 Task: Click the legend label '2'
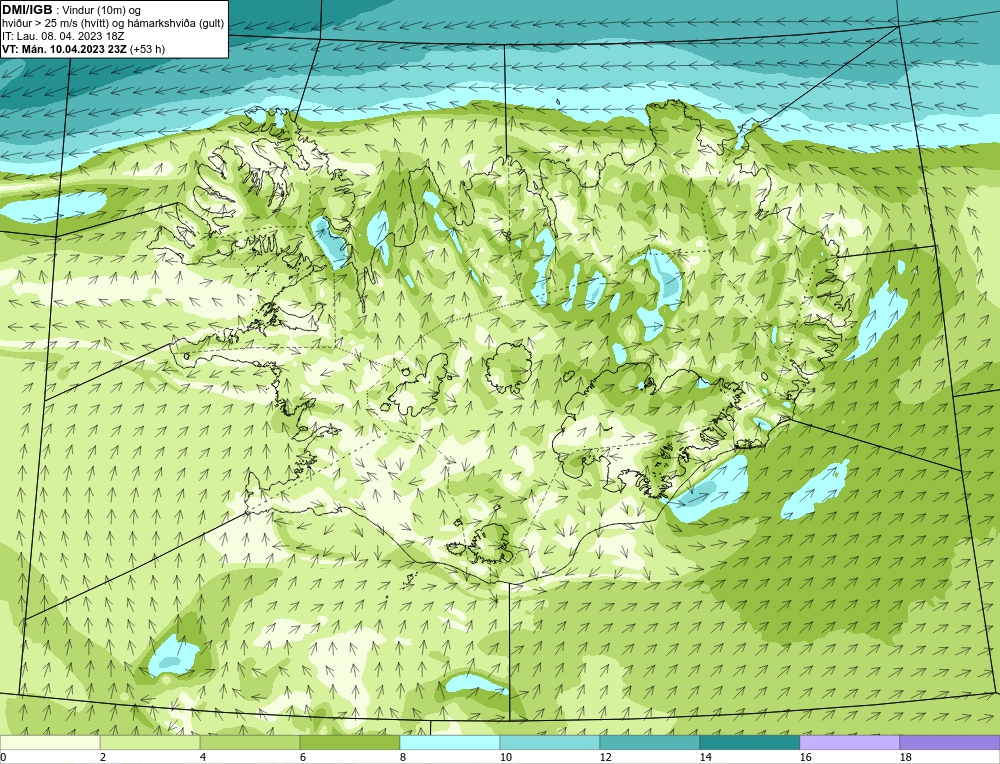tap(103, 757)
